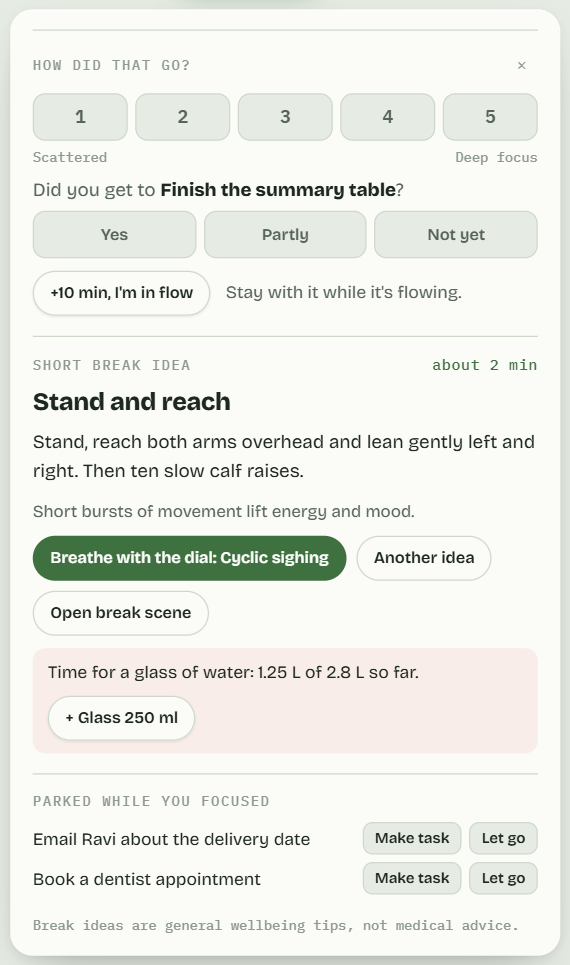Rate the session 1 (Scattered)
Viewport: 570px width, 965px height.
click(x=80, y=117)
